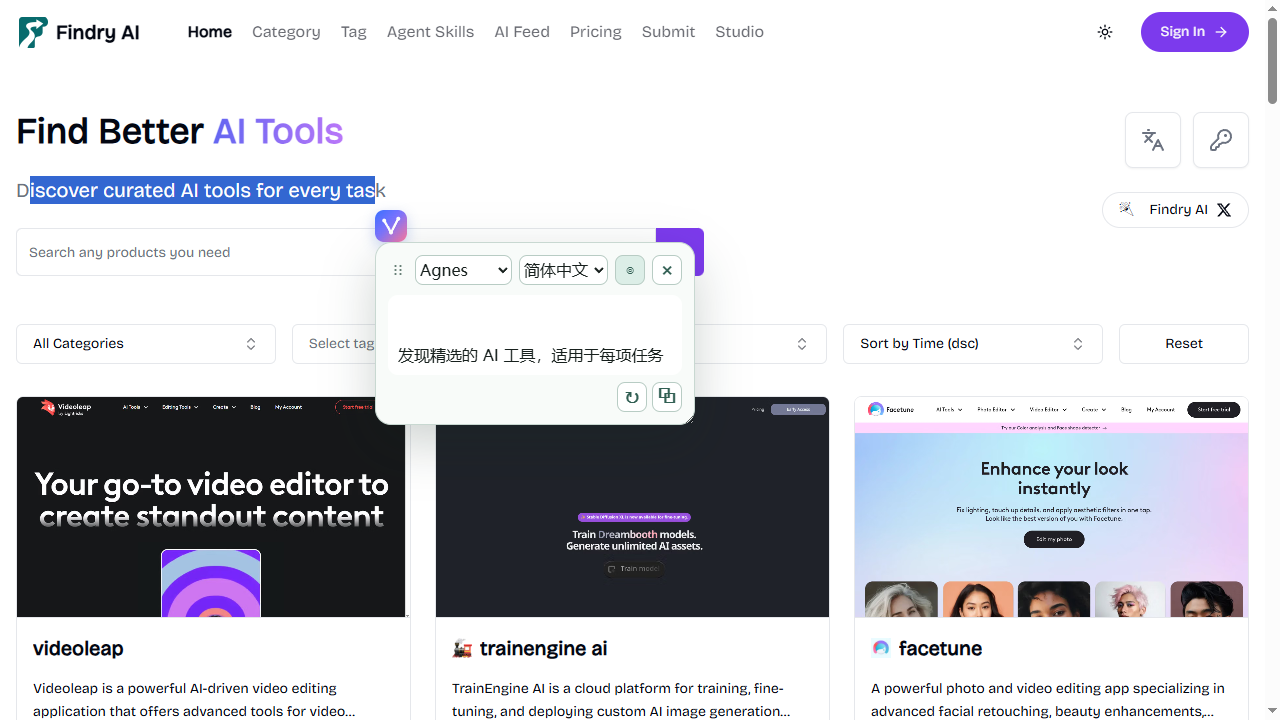Click the translator V floating icon
This screenshot has height=720, width=1280.
click(391, 226)
